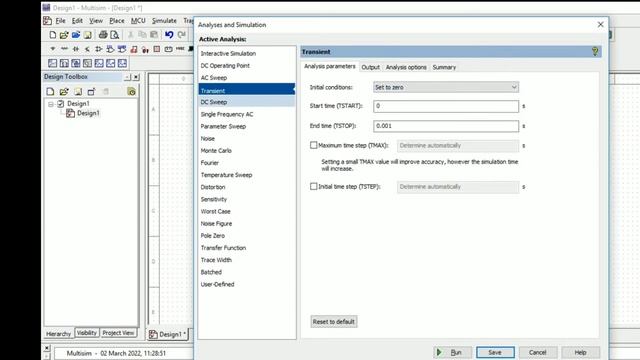Click the Place Analog op-amp icon

98,49
